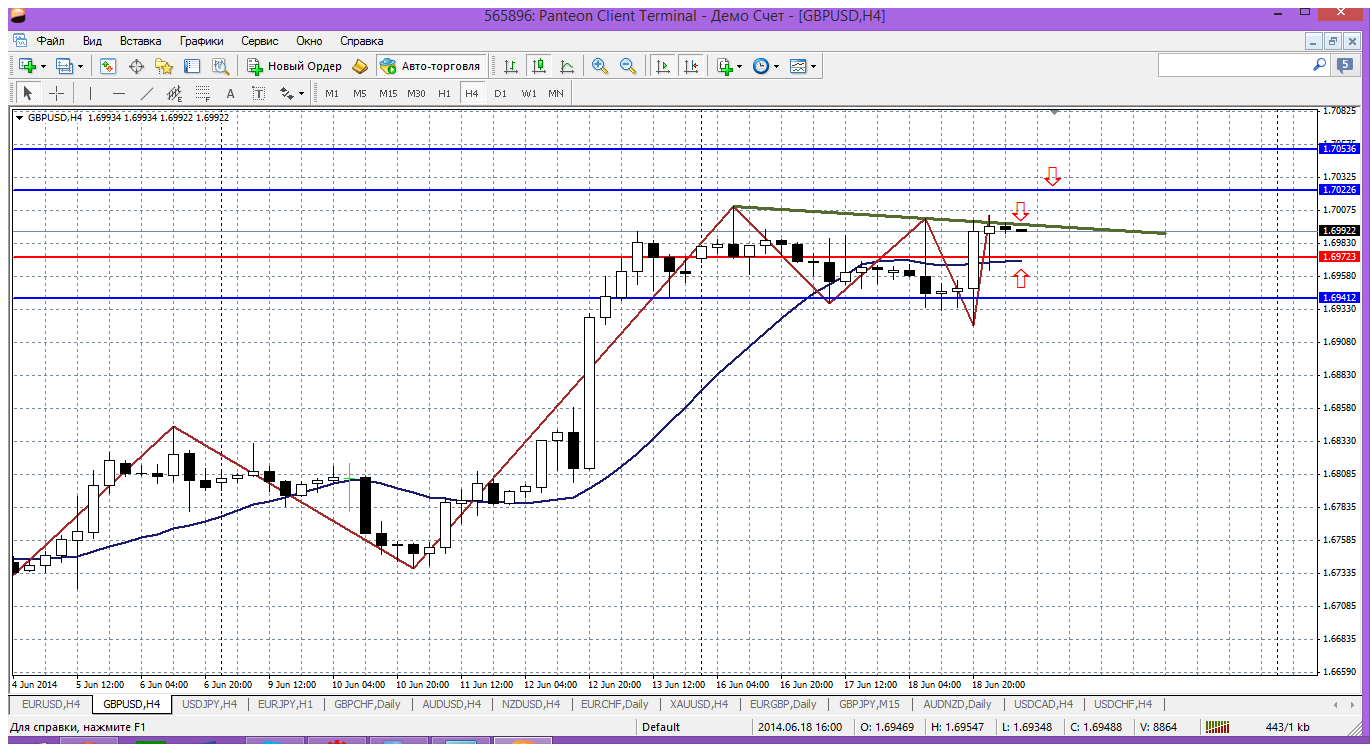Draw a trendline
This screenshot has height=744, width=1370.
coord(147,93)
